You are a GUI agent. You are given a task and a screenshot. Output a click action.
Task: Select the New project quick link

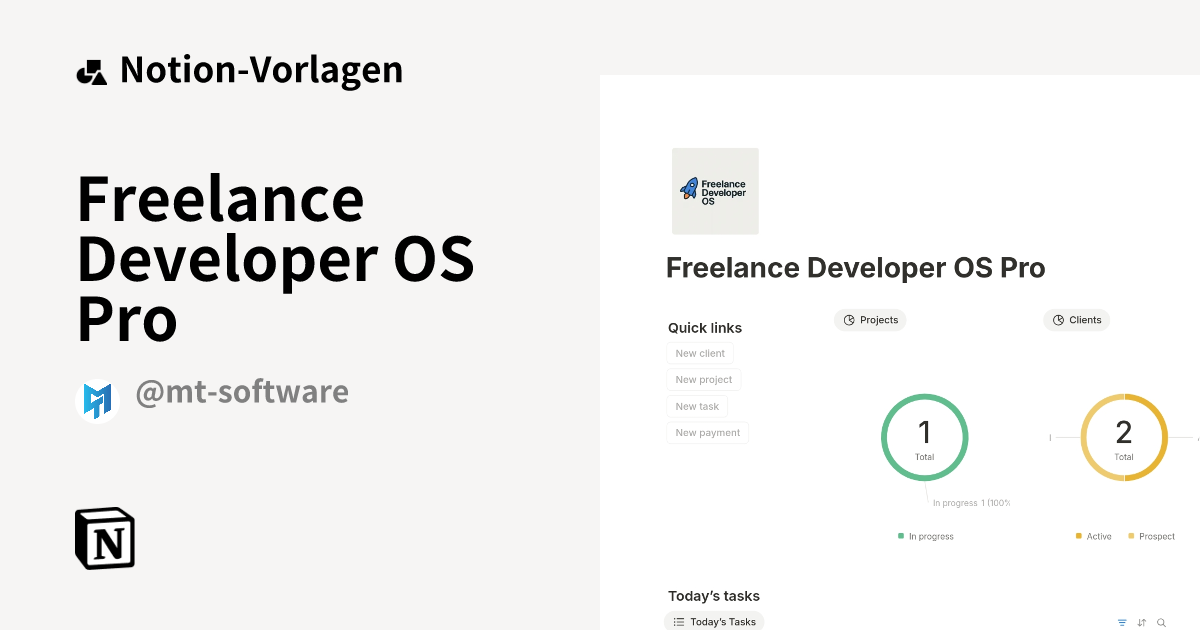[x=704, y=379]
